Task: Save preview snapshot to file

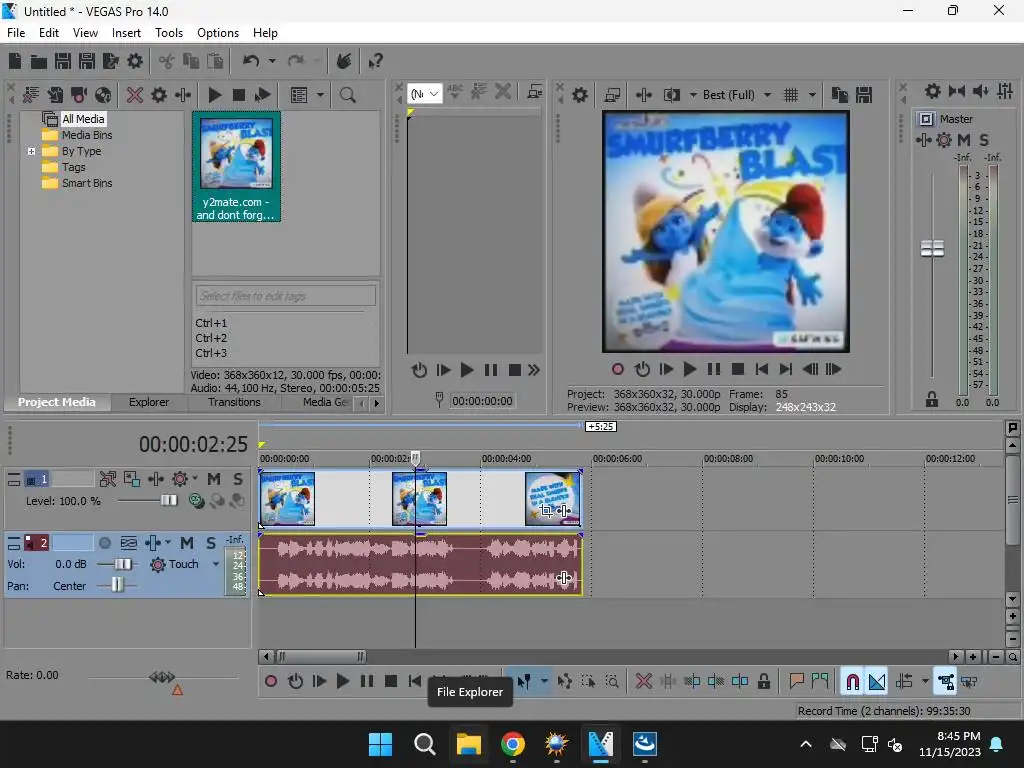Action: (864, 95)
